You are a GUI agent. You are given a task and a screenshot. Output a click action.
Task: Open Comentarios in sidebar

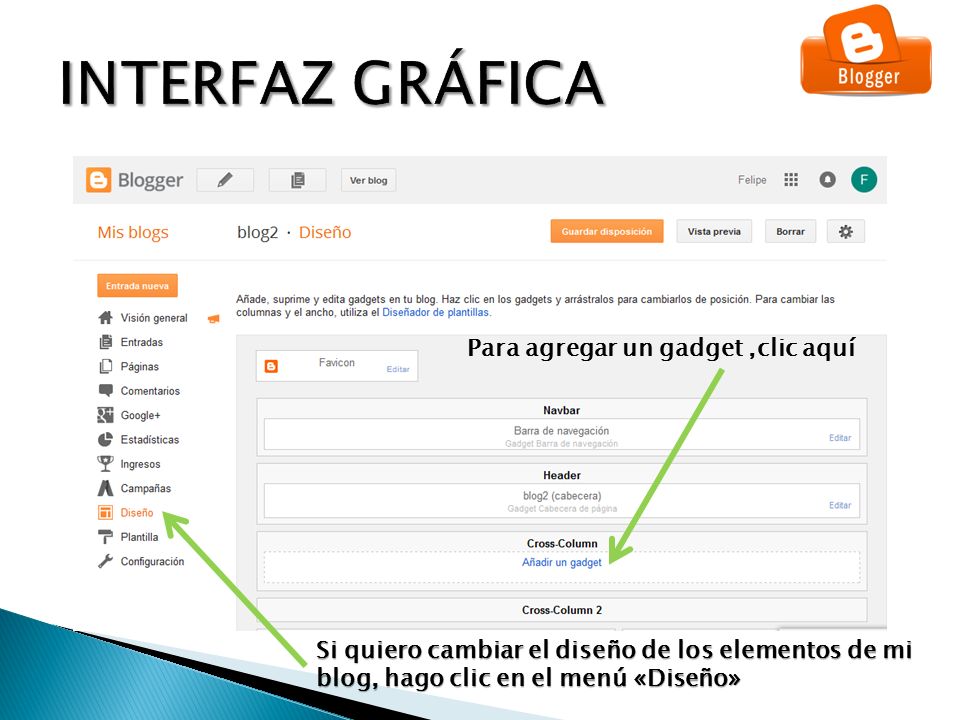pyautogui.click(x=150, y=391)
